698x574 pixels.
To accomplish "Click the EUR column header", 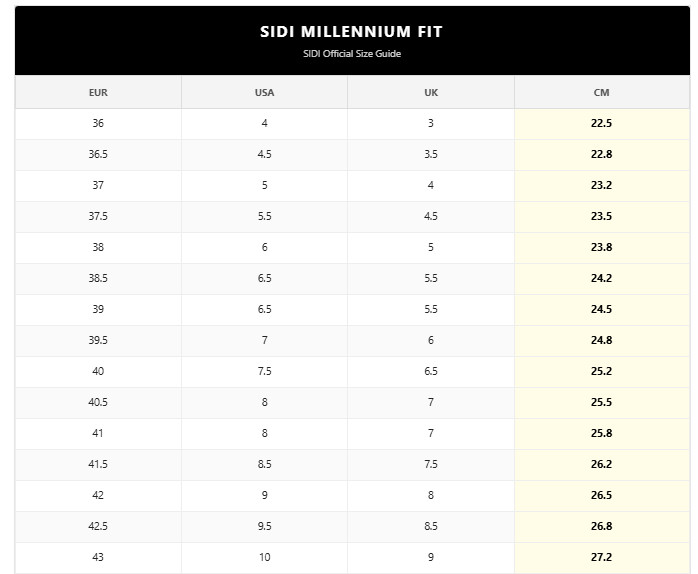I will (98, 92).
